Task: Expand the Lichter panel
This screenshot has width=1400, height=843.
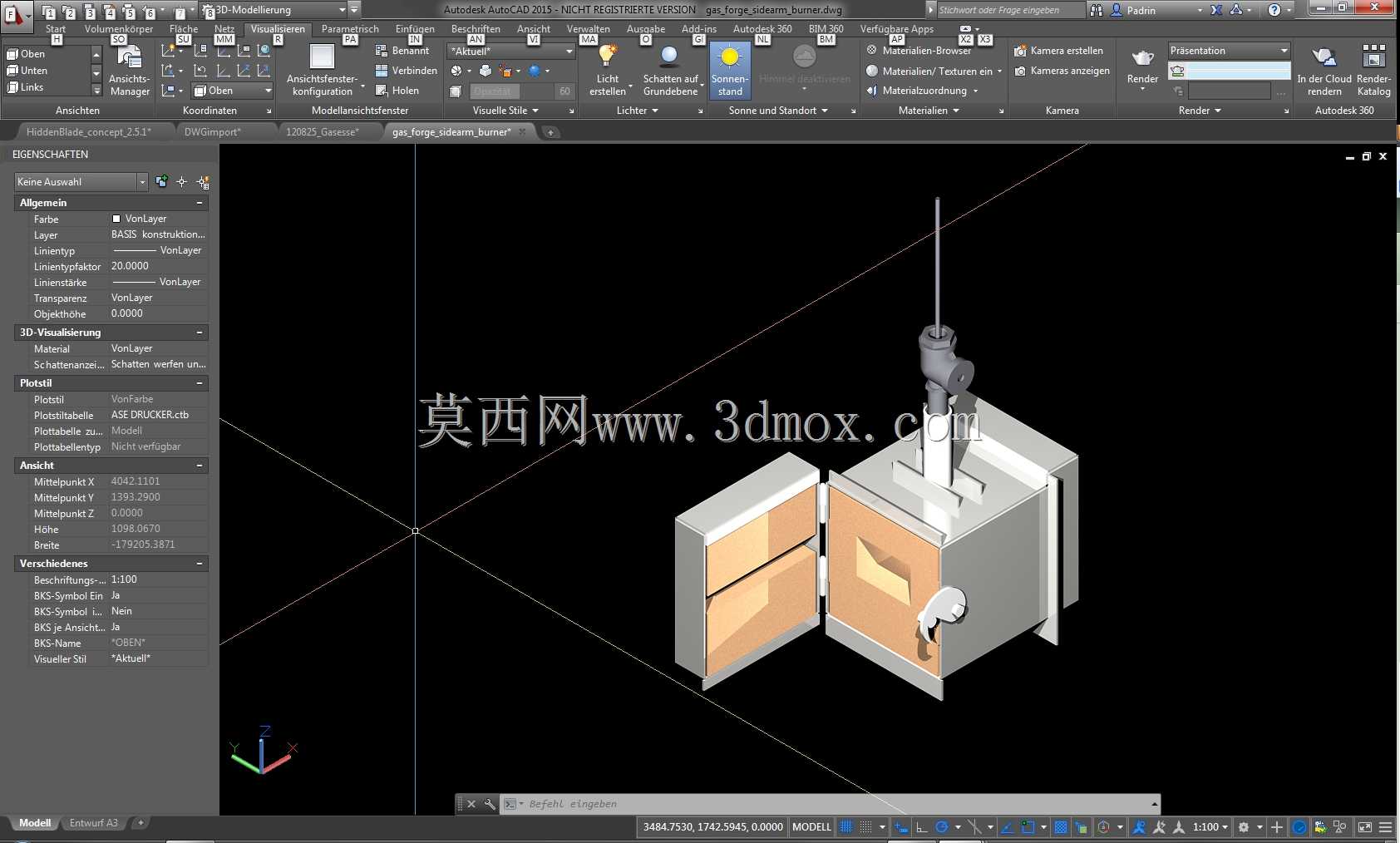Action: (x=637, y=111)
